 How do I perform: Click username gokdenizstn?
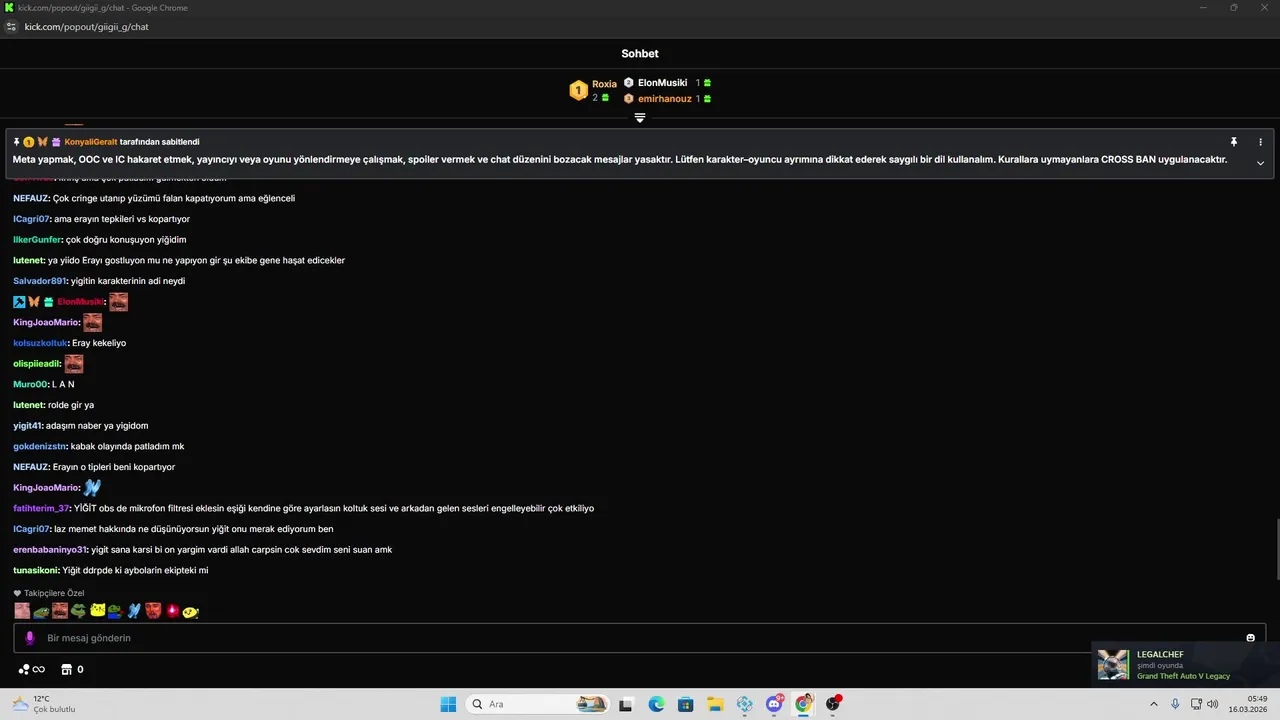pos(40,446)
